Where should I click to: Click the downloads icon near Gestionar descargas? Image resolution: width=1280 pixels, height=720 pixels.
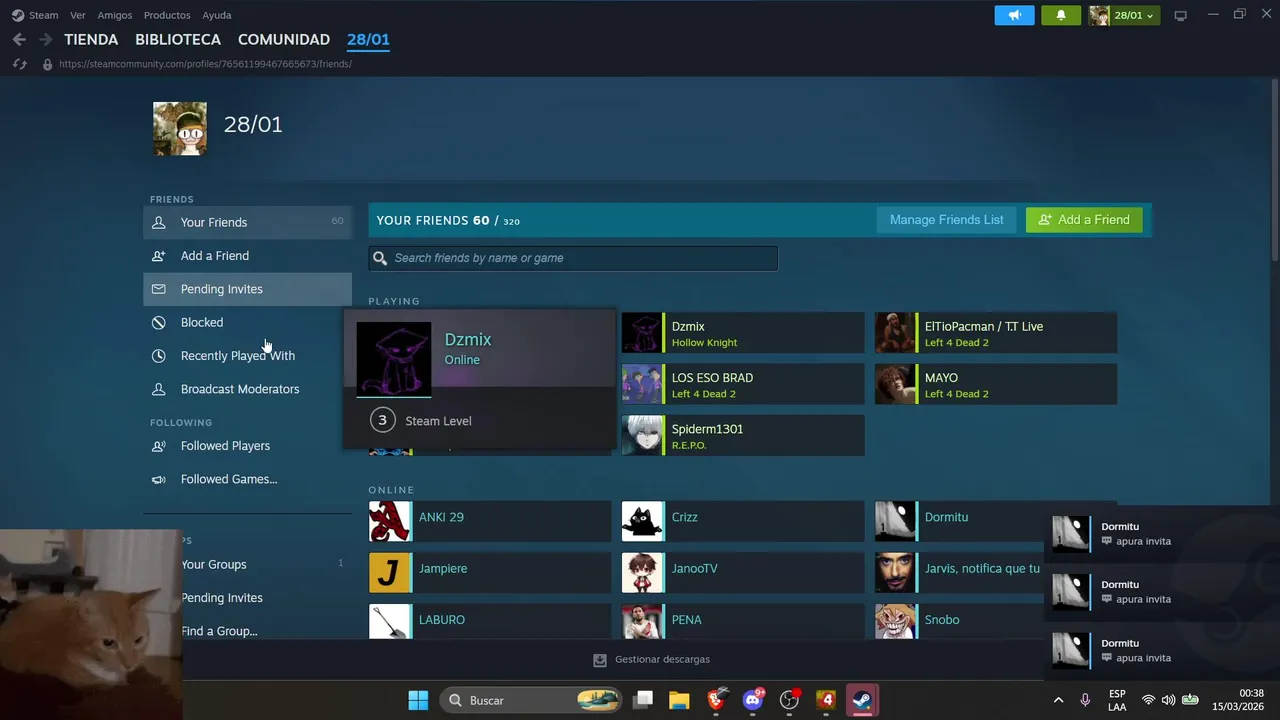click(600, 660)
